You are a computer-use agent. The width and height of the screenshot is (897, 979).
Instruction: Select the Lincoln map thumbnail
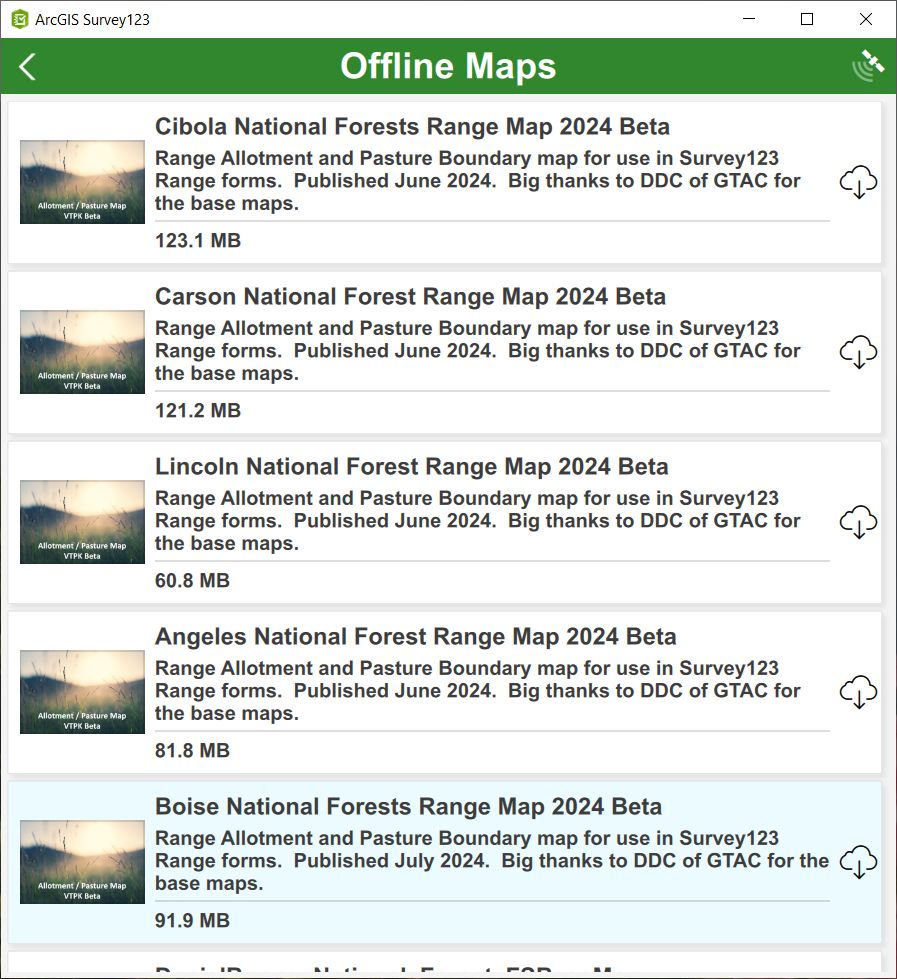[82, 522]
